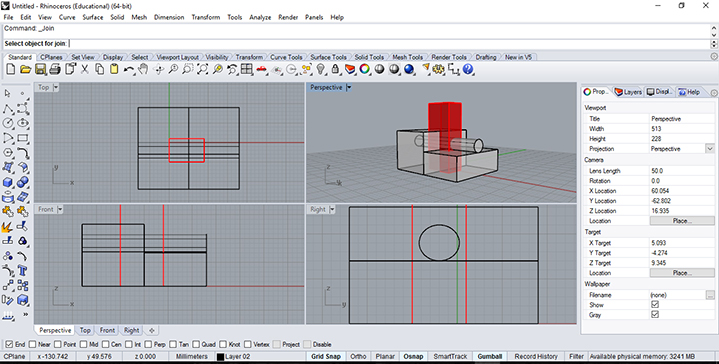Expand the Projection dropdown in properties
The image size is (719, 364).
click(709, 149)
